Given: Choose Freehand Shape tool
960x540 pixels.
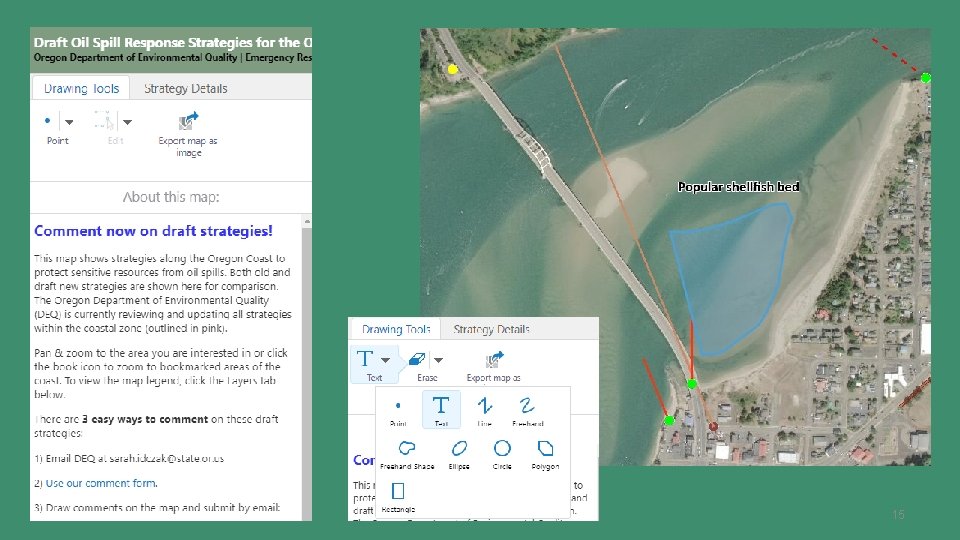Looking at the screenshot, I should click(x=407, y=454).
